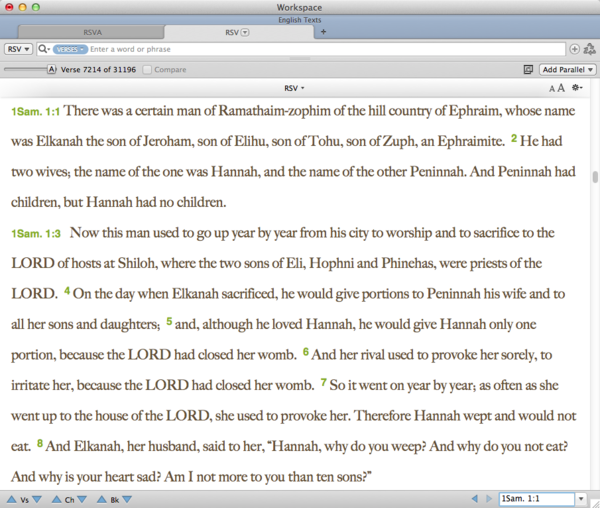The width and height of the screenshot is (600, 508).
Task: Click the pane divider handle below search
Action: click(x=300, y=59)
